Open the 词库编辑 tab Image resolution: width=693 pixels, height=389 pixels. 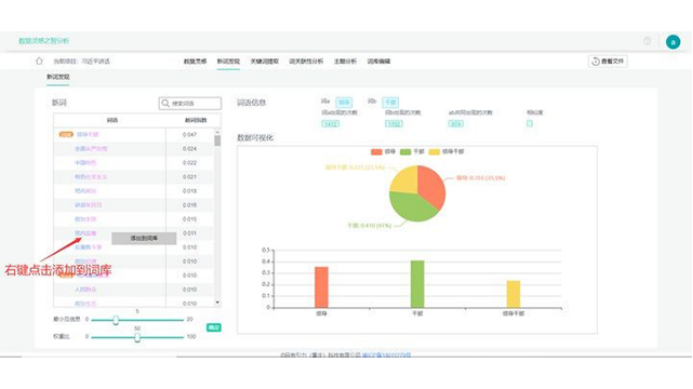[378, 61]
